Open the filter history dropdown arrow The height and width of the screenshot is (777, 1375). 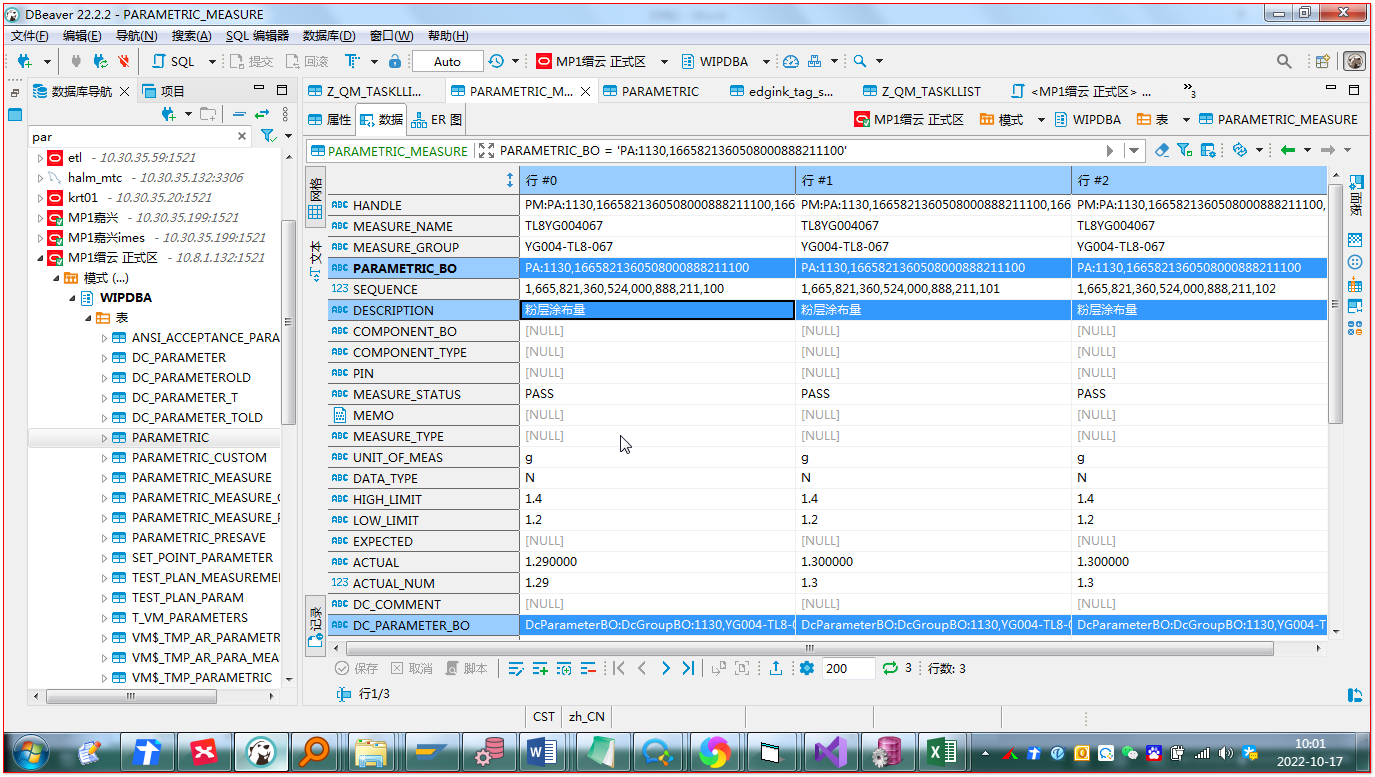pos(1133,150)
